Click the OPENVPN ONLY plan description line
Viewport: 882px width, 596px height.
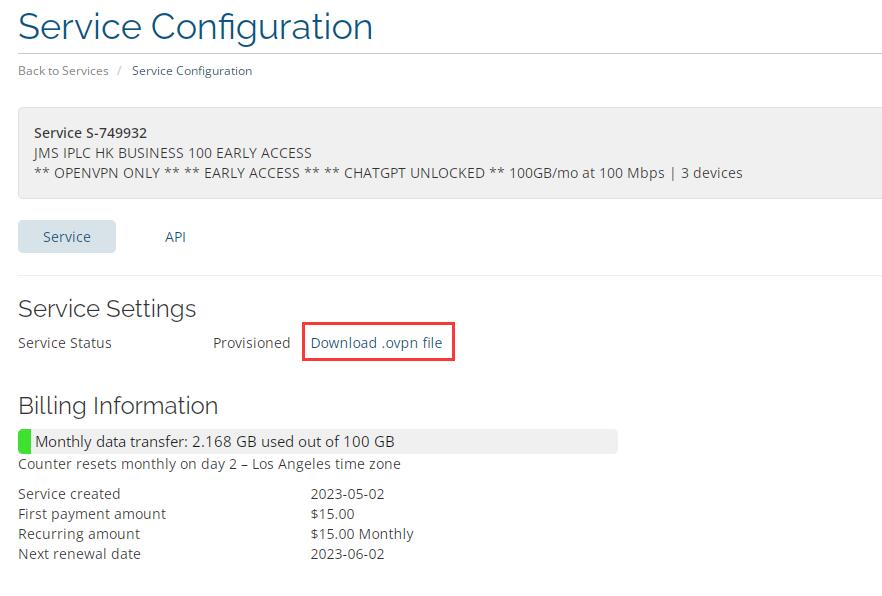coord(388,173)
